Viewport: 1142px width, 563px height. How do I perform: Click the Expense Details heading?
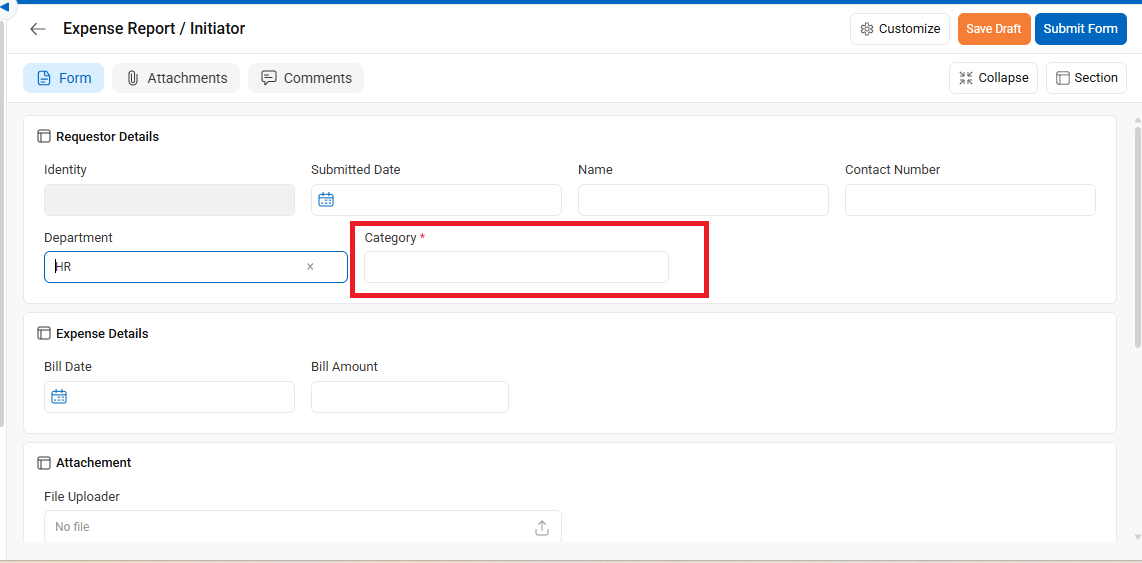coord(102,334)
